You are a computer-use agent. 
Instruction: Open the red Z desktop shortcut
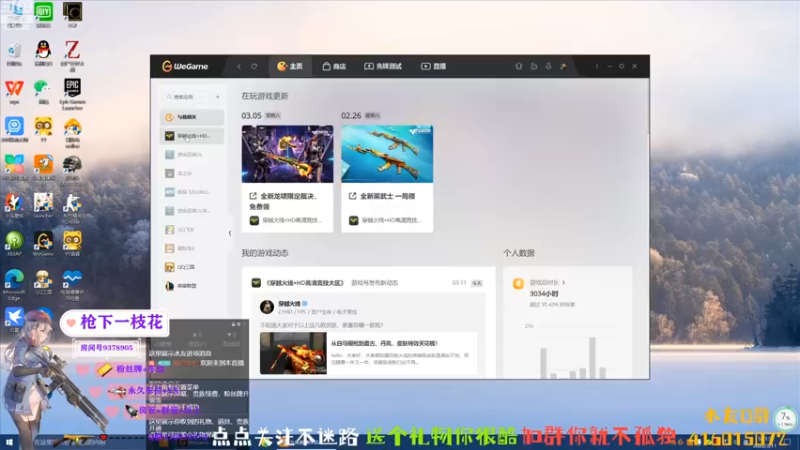coord(72,55)
